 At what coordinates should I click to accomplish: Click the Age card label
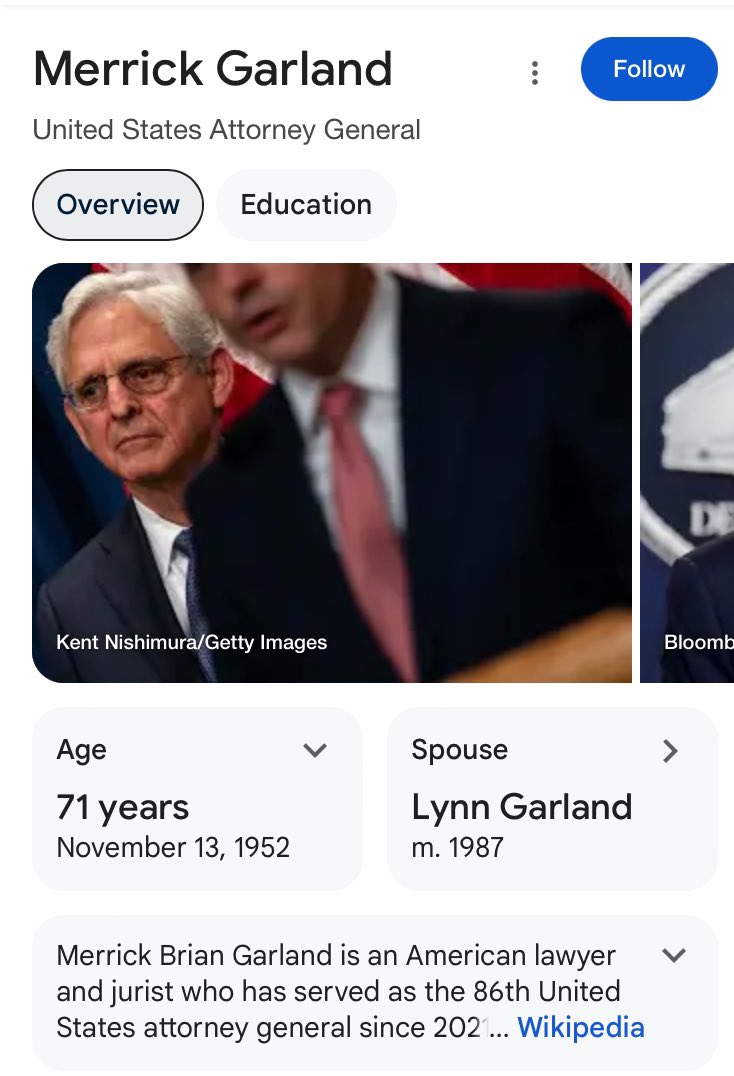(81, 750)
